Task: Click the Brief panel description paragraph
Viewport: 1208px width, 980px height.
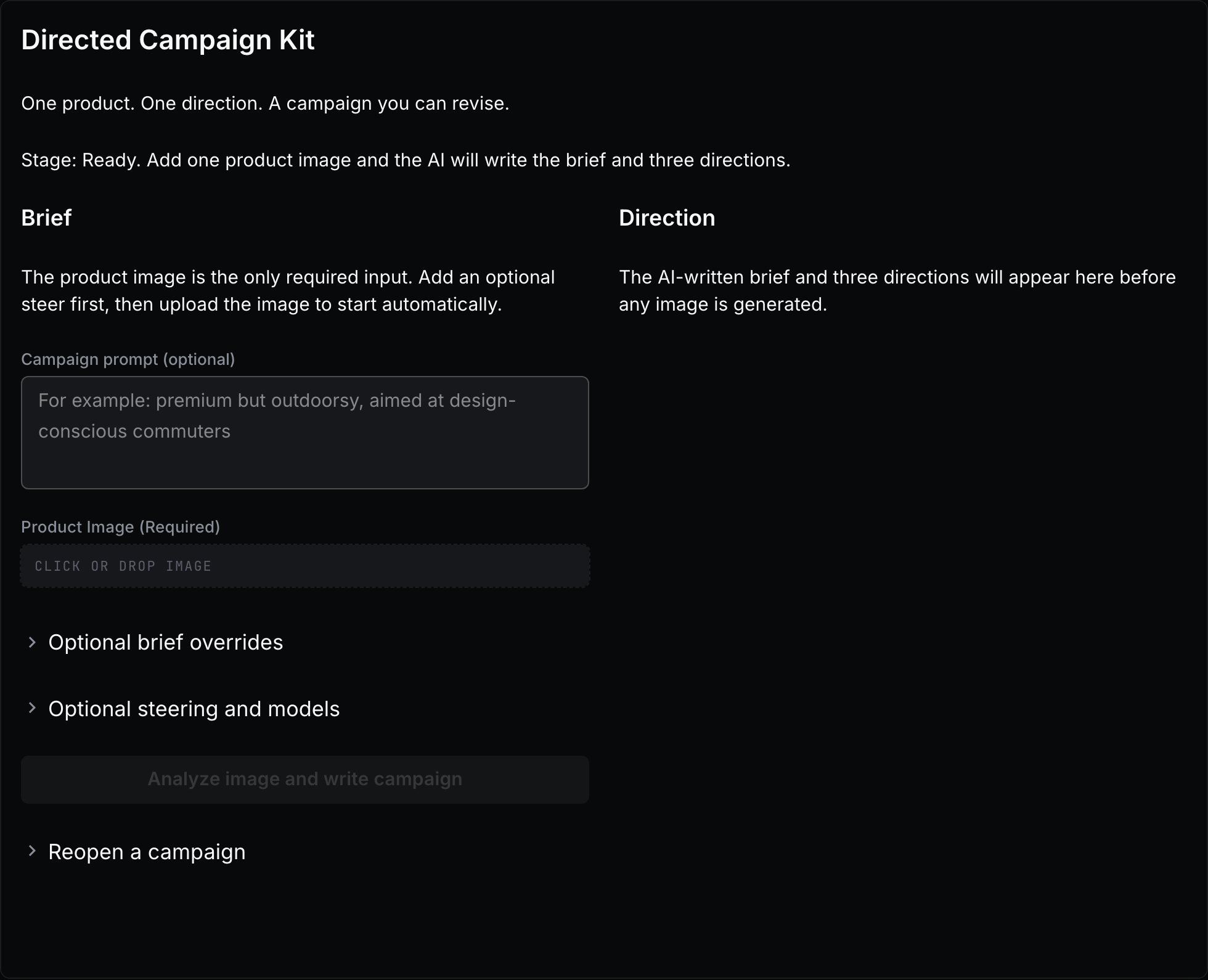Action: pos(288,291)
